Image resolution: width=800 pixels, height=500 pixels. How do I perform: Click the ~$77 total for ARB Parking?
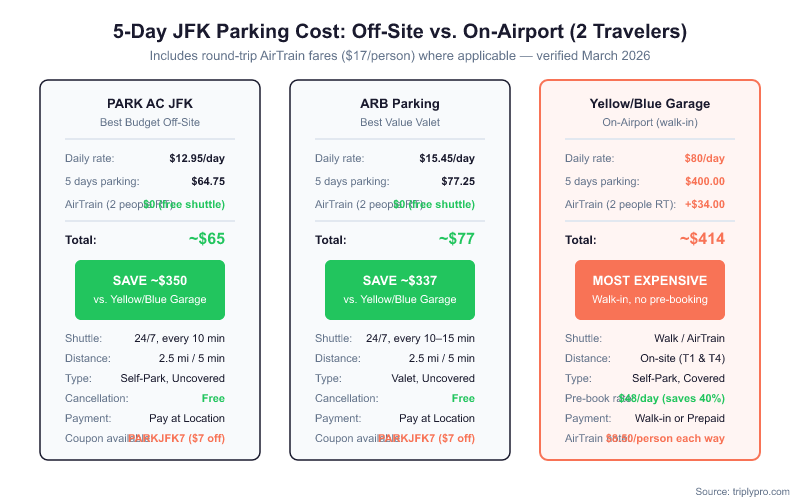tap(456, 239)
